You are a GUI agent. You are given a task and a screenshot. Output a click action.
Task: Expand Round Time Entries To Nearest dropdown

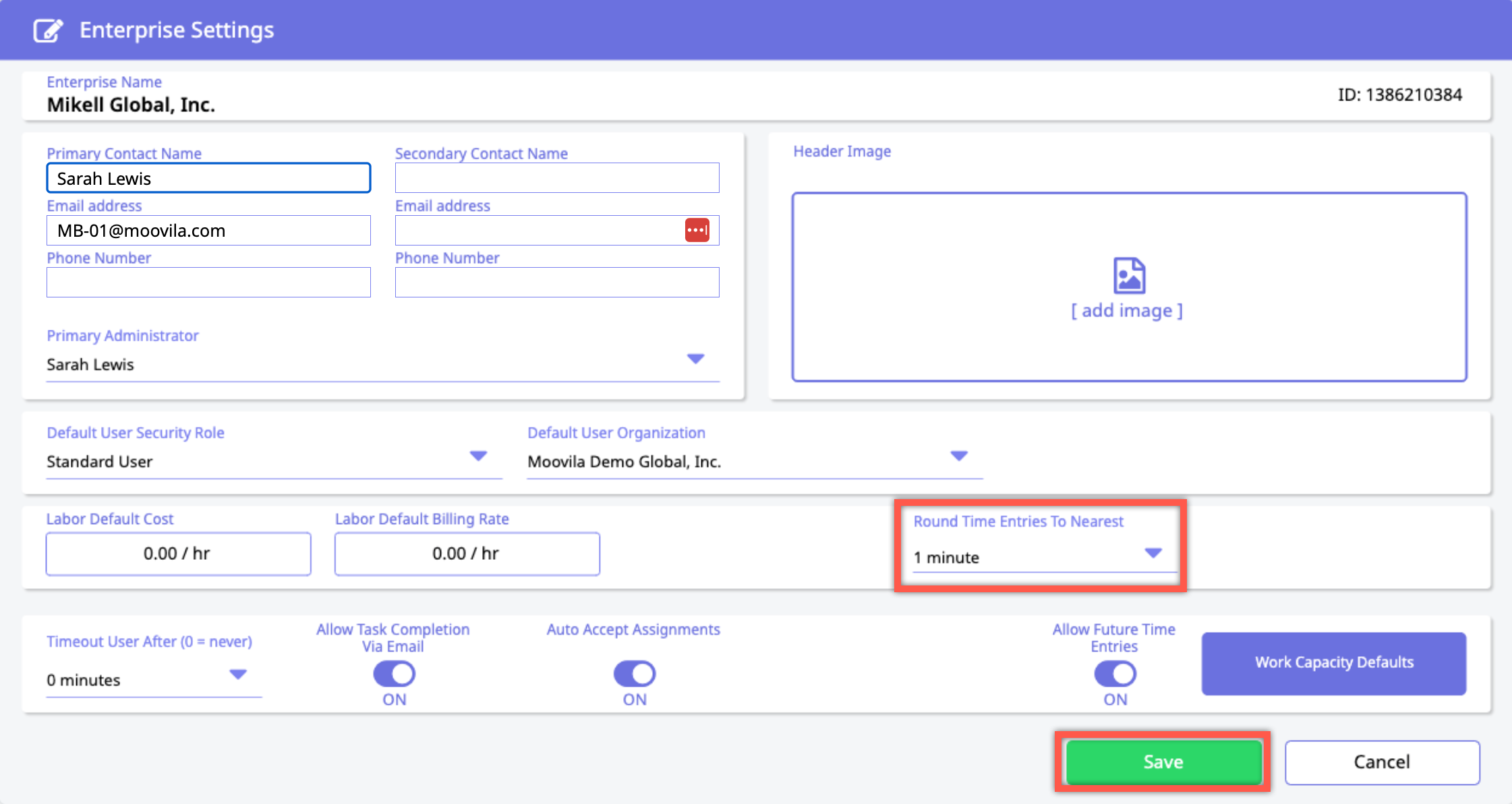[x=1153, y=553]
